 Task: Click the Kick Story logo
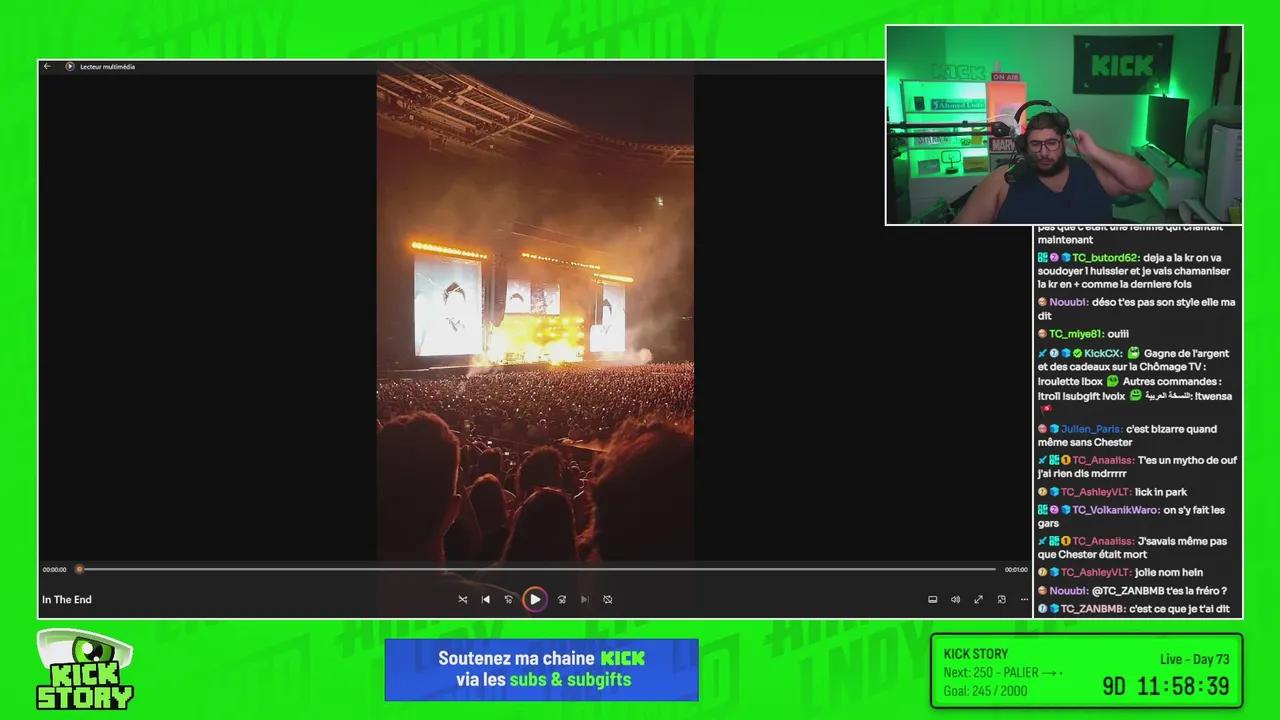pyautogui.click(x=85, y=671)
